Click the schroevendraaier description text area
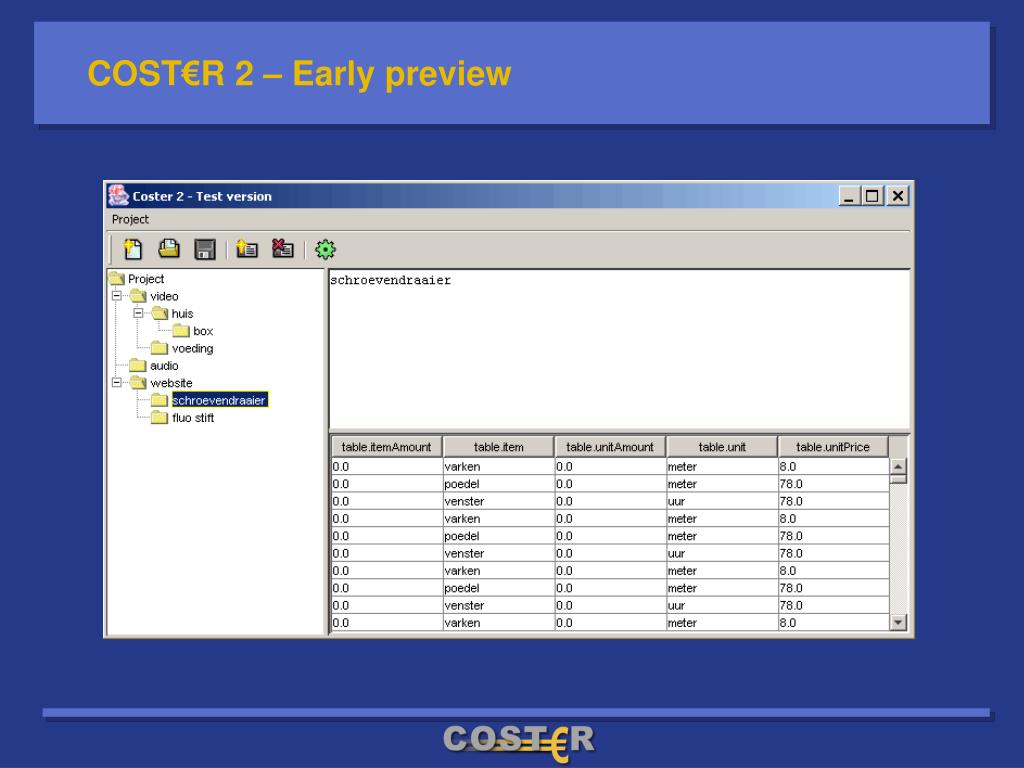 click(x=619, y=349)
